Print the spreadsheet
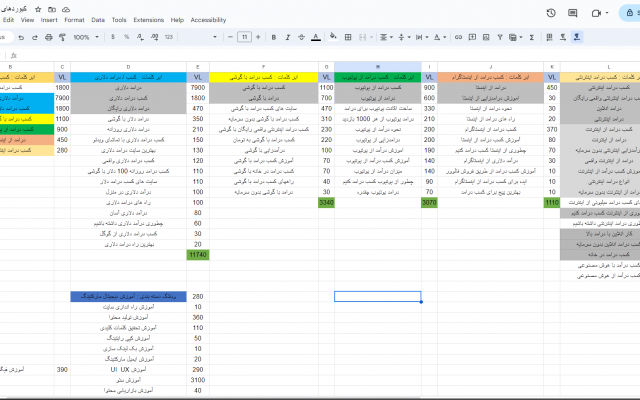This screenshot has width=640, height=400. (x=49, y=37)
